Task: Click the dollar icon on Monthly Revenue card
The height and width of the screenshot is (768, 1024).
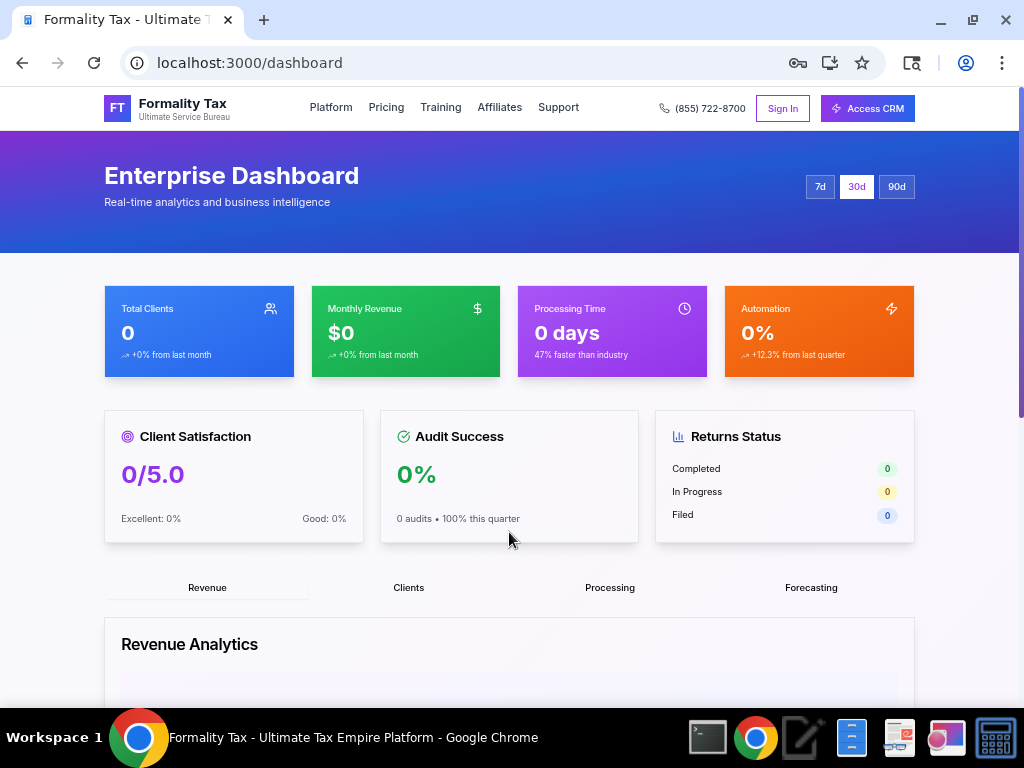Action: [477, 308]
